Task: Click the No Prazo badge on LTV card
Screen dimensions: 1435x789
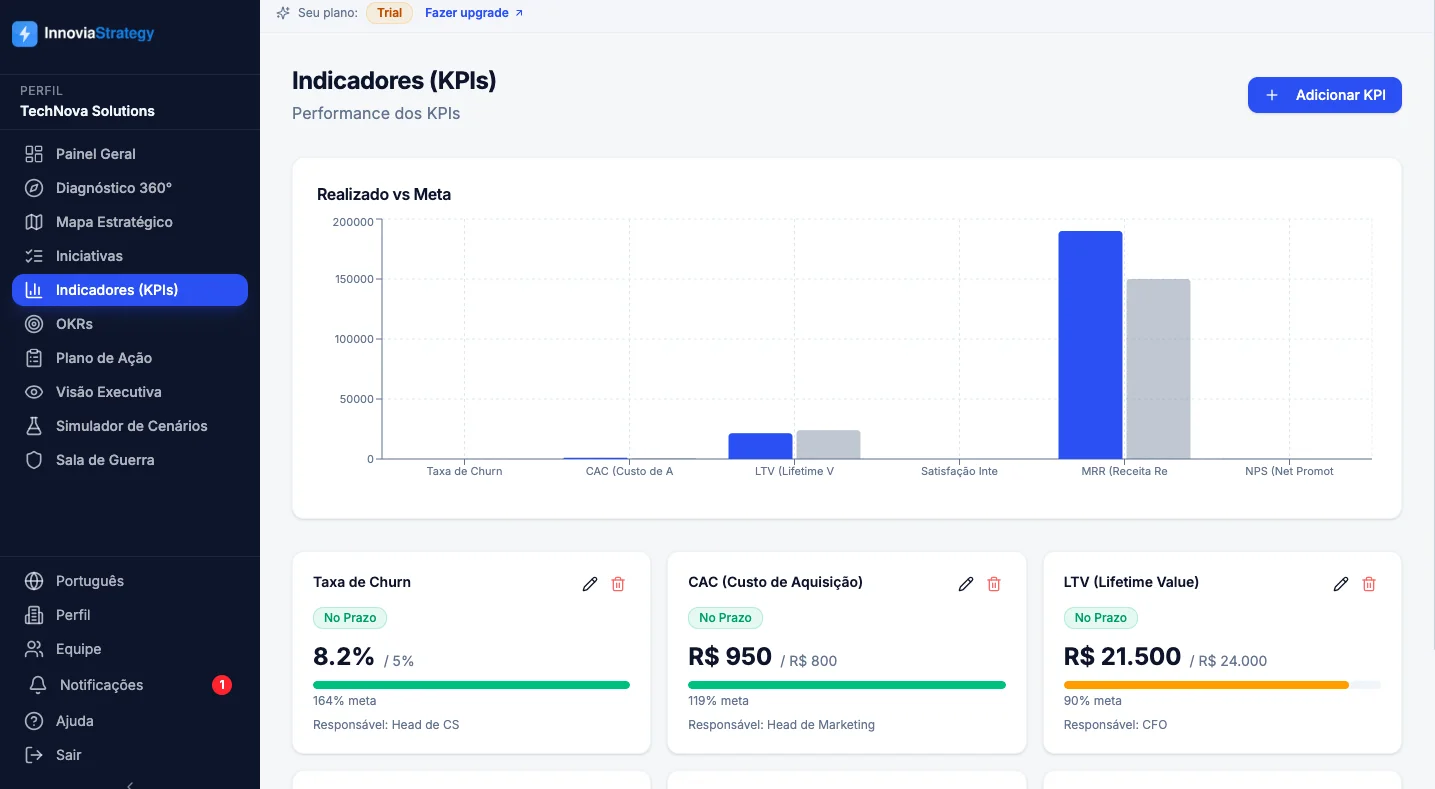Action: (1101, 618)
